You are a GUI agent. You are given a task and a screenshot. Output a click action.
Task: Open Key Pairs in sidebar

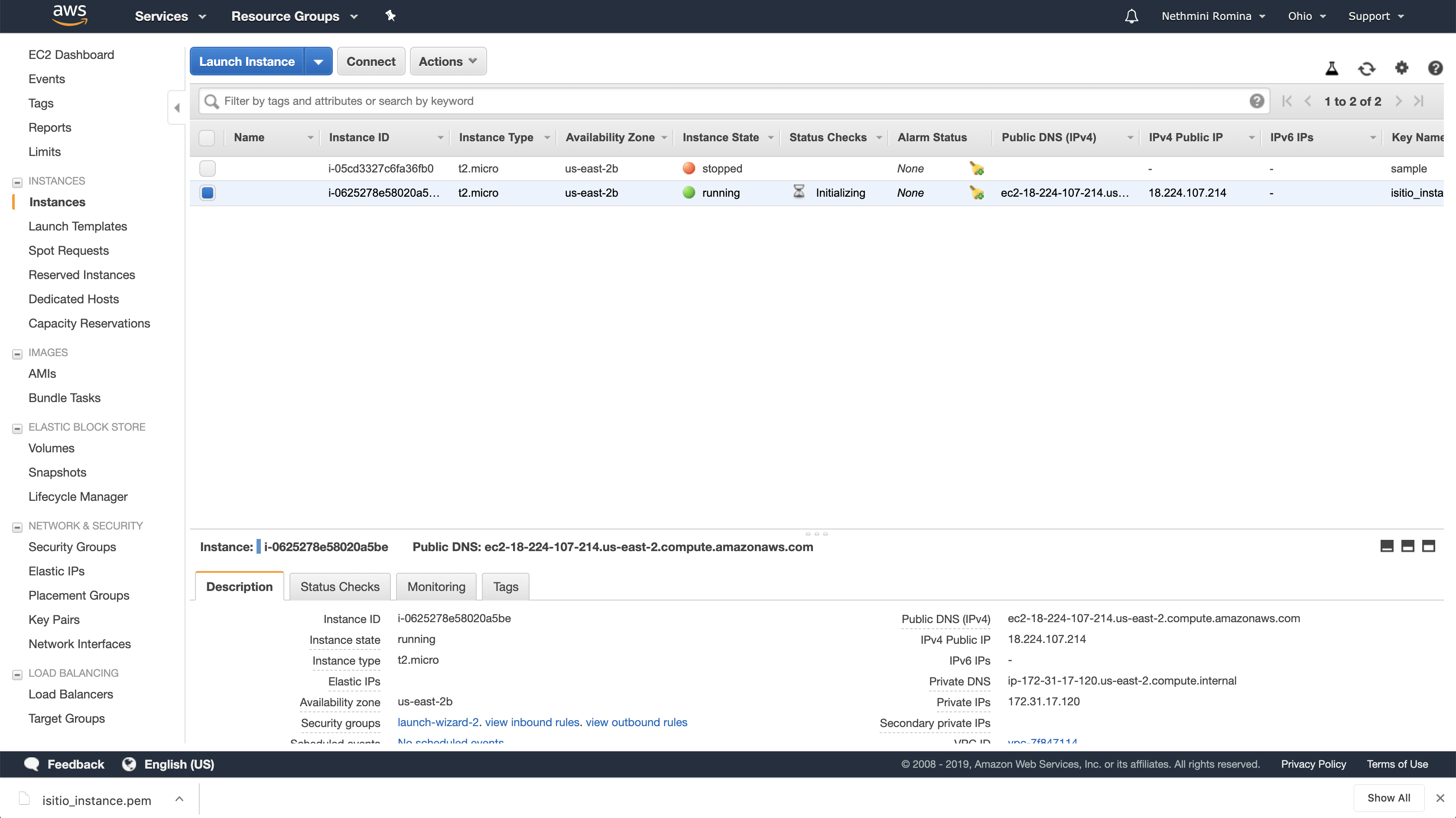tap(54, 619)
